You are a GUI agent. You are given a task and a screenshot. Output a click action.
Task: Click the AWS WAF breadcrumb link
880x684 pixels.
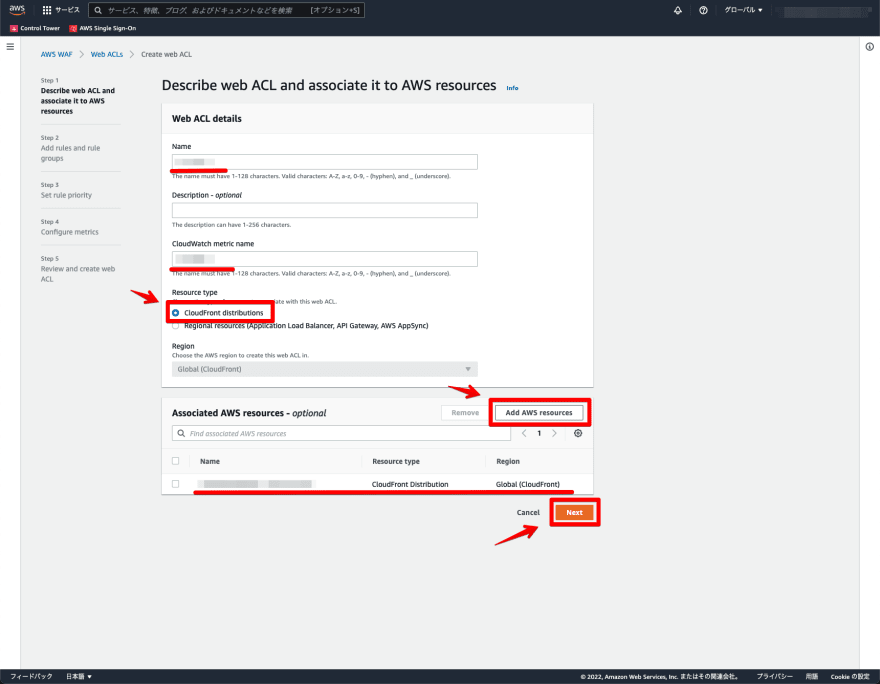[x=57, y=54]
